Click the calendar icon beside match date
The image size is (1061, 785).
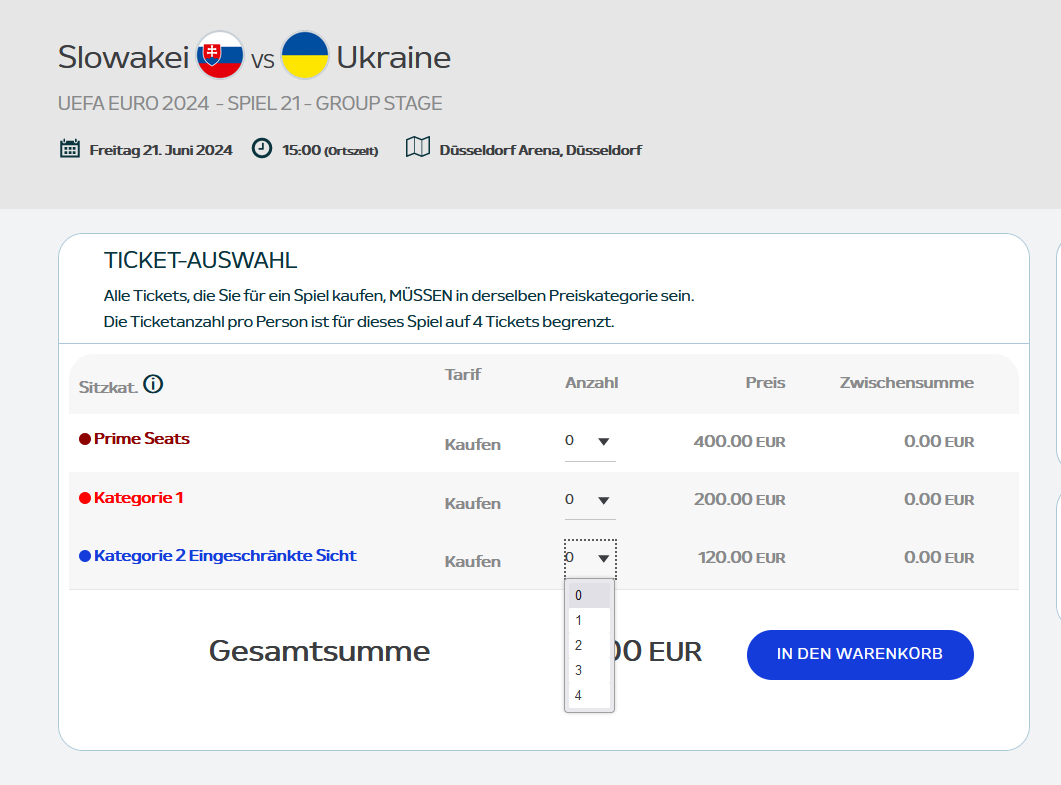pos(70,149)
